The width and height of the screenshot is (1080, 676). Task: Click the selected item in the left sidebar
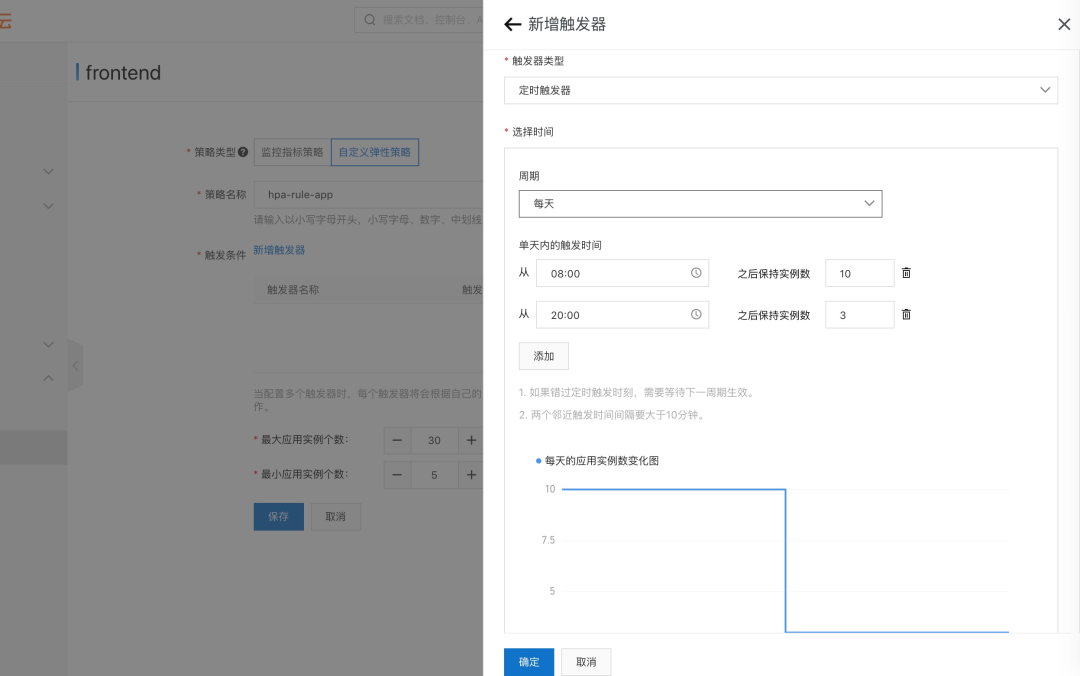click(34, 448)
